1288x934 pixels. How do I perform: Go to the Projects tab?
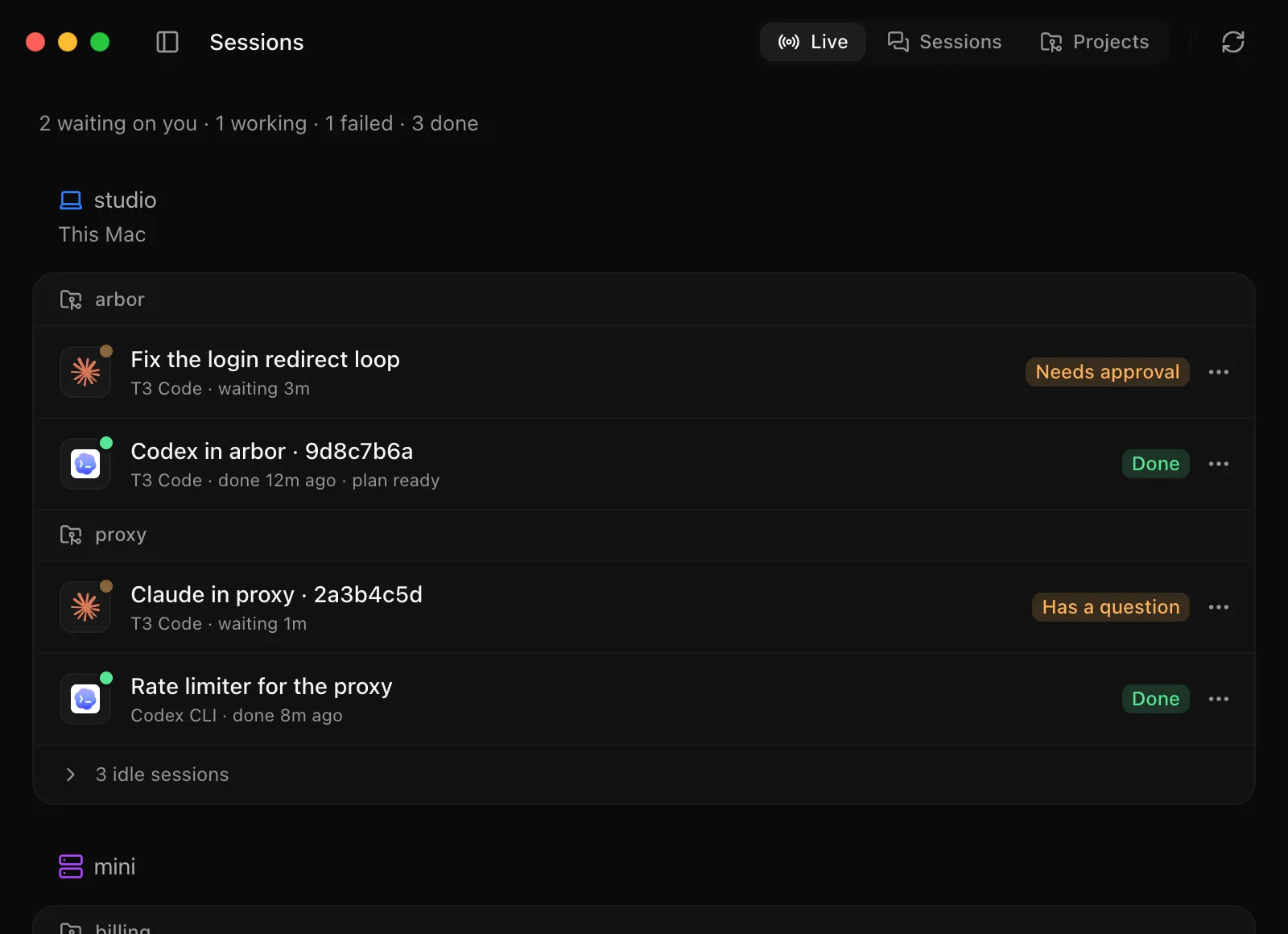tap(1094, 42)
